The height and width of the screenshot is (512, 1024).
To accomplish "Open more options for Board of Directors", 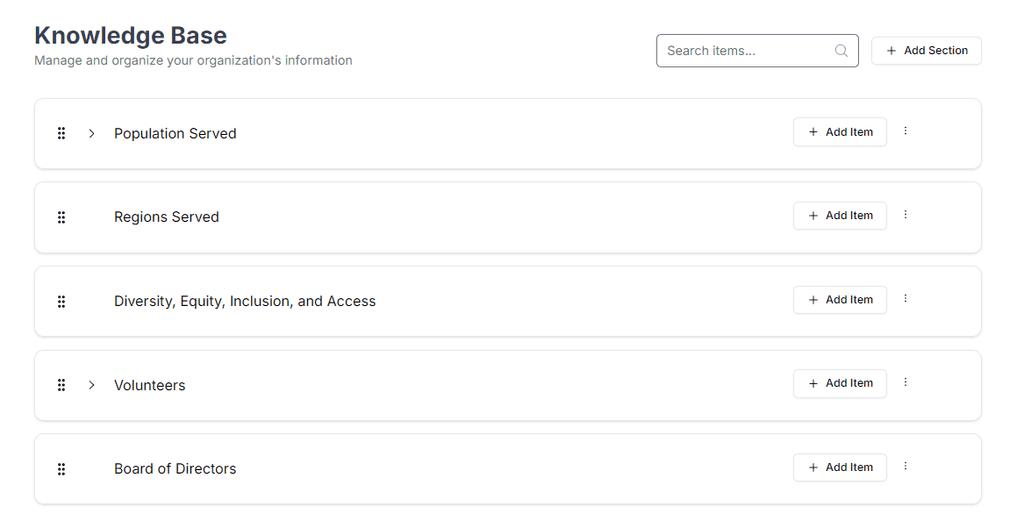I will click(906, 467).
